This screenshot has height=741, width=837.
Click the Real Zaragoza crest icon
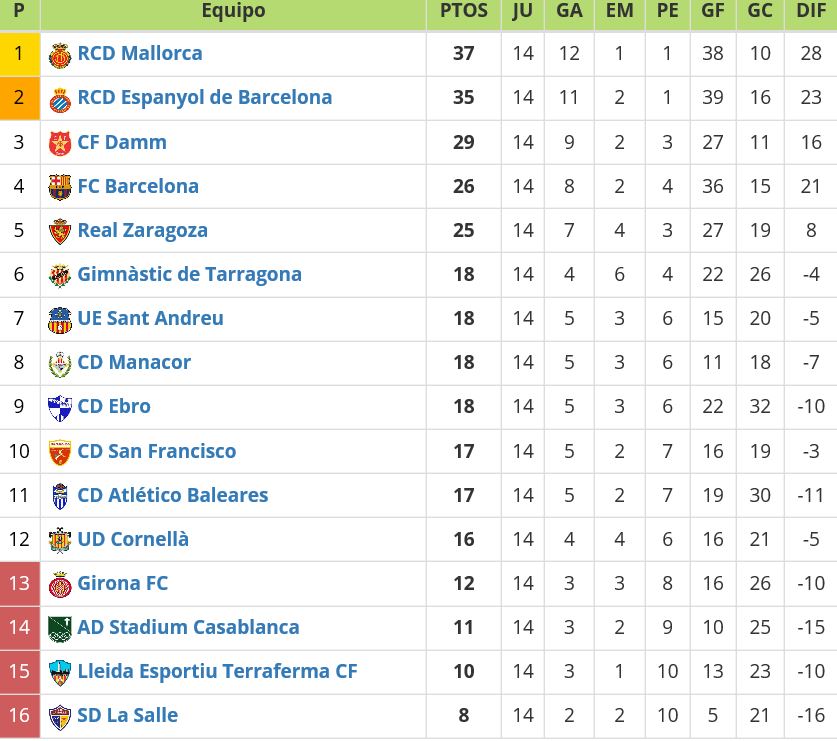(x=60, y=231)
